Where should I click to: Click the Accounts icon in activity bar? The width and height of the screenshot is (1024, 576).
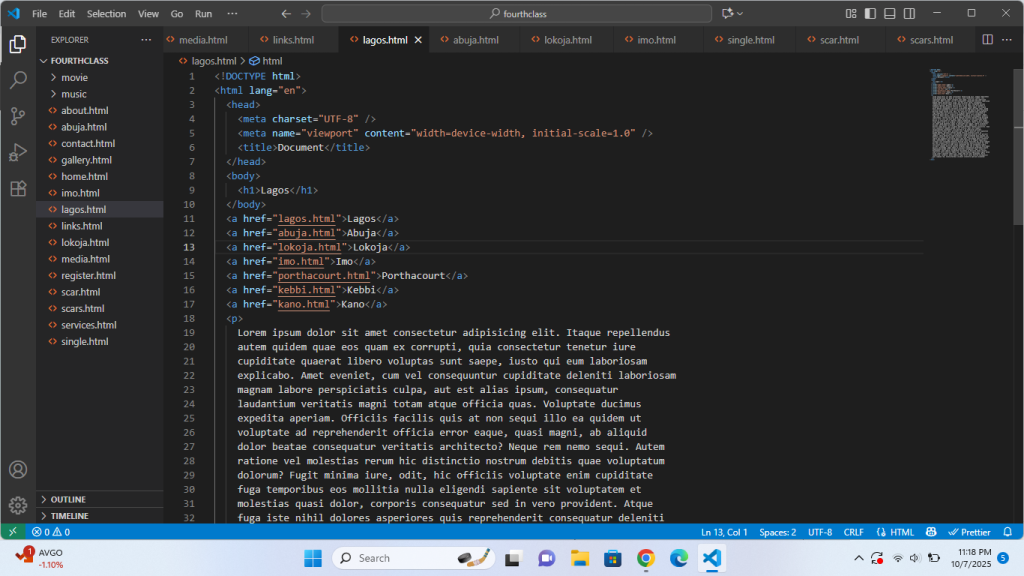18,469
